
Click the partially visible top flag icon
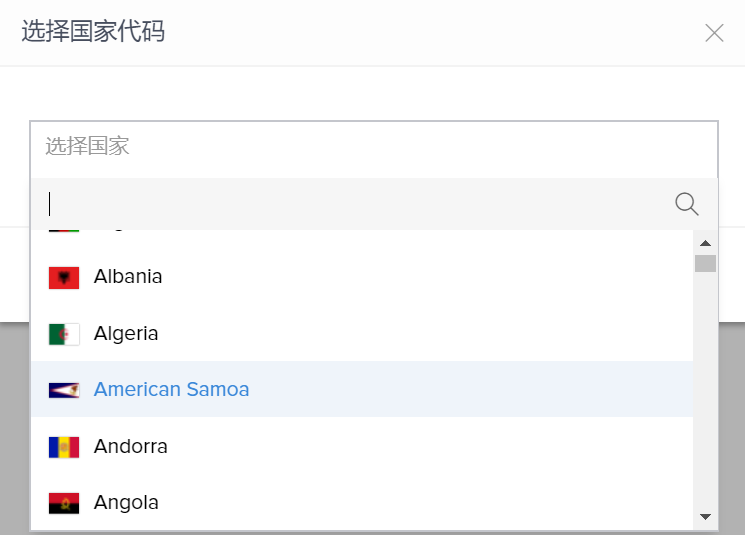63,232
